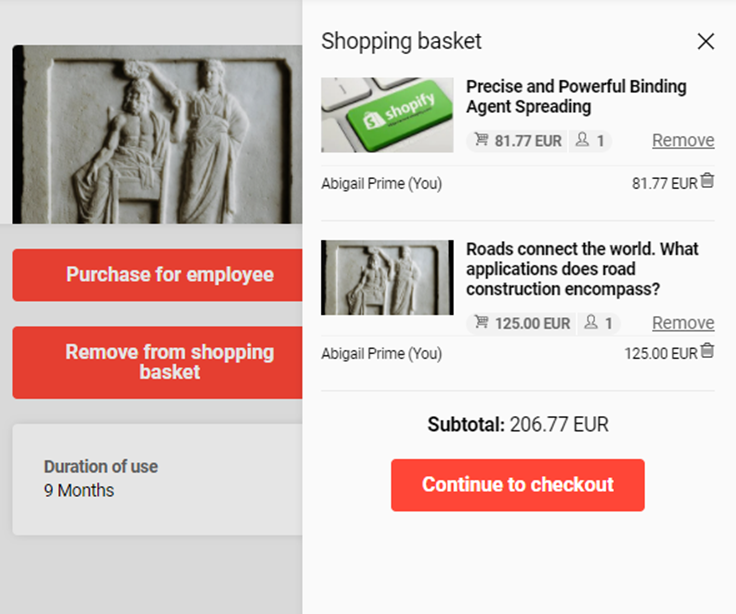Click the participant icon on the Binding Agent item
736x614 pixels.
click(x=583, y=140)
